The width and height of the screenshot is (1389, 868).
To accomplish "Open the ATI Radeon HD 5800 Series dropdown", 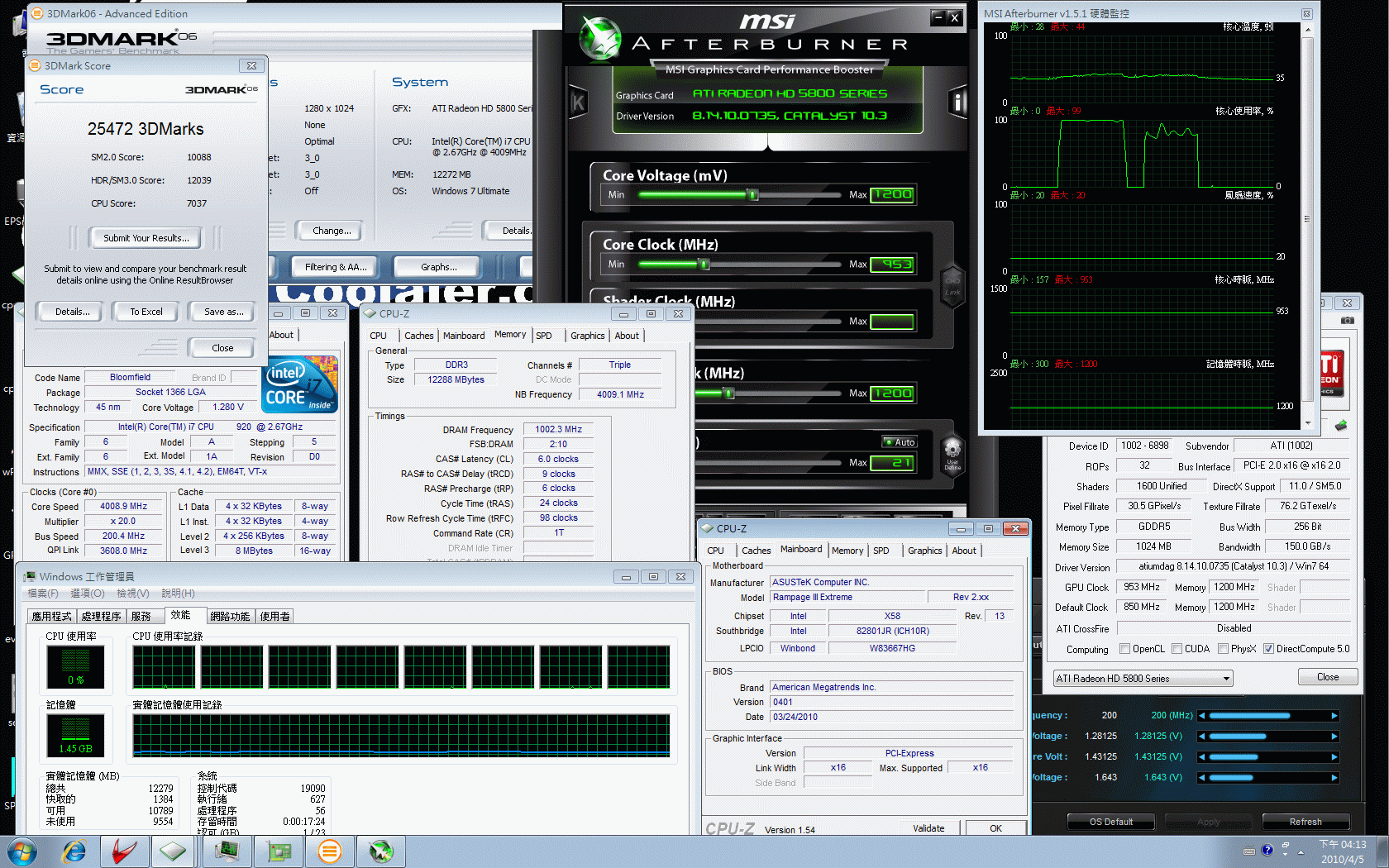I will coord(1143,679).
